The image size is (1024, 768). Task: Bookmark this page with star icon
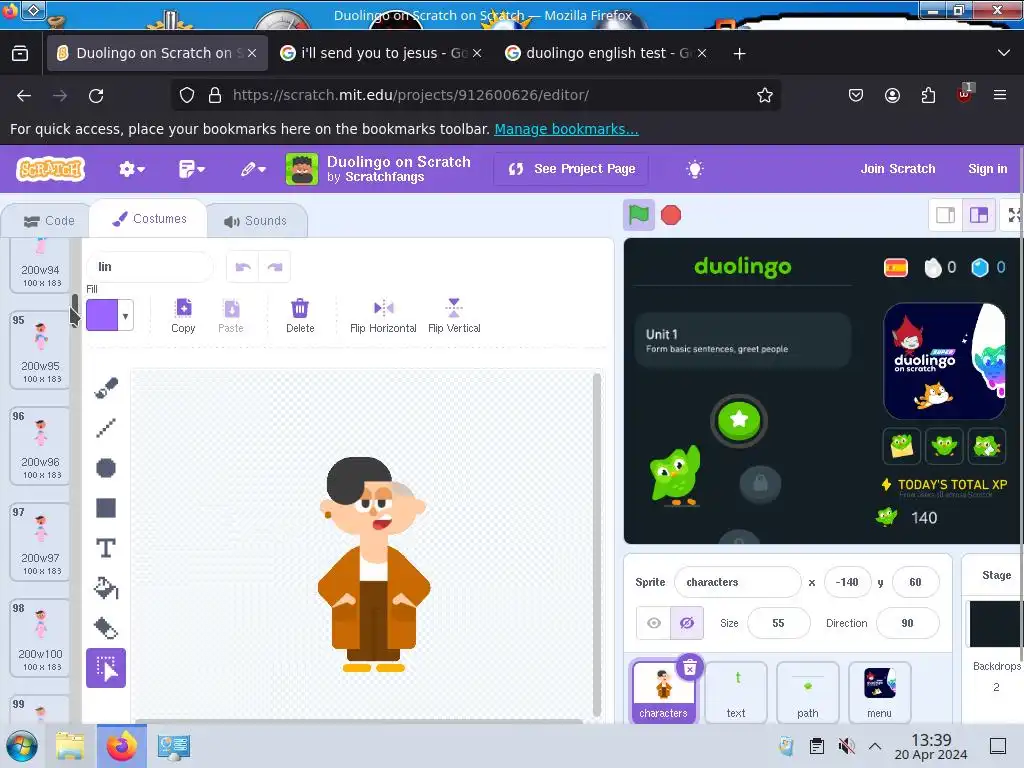tap(765, 95)
